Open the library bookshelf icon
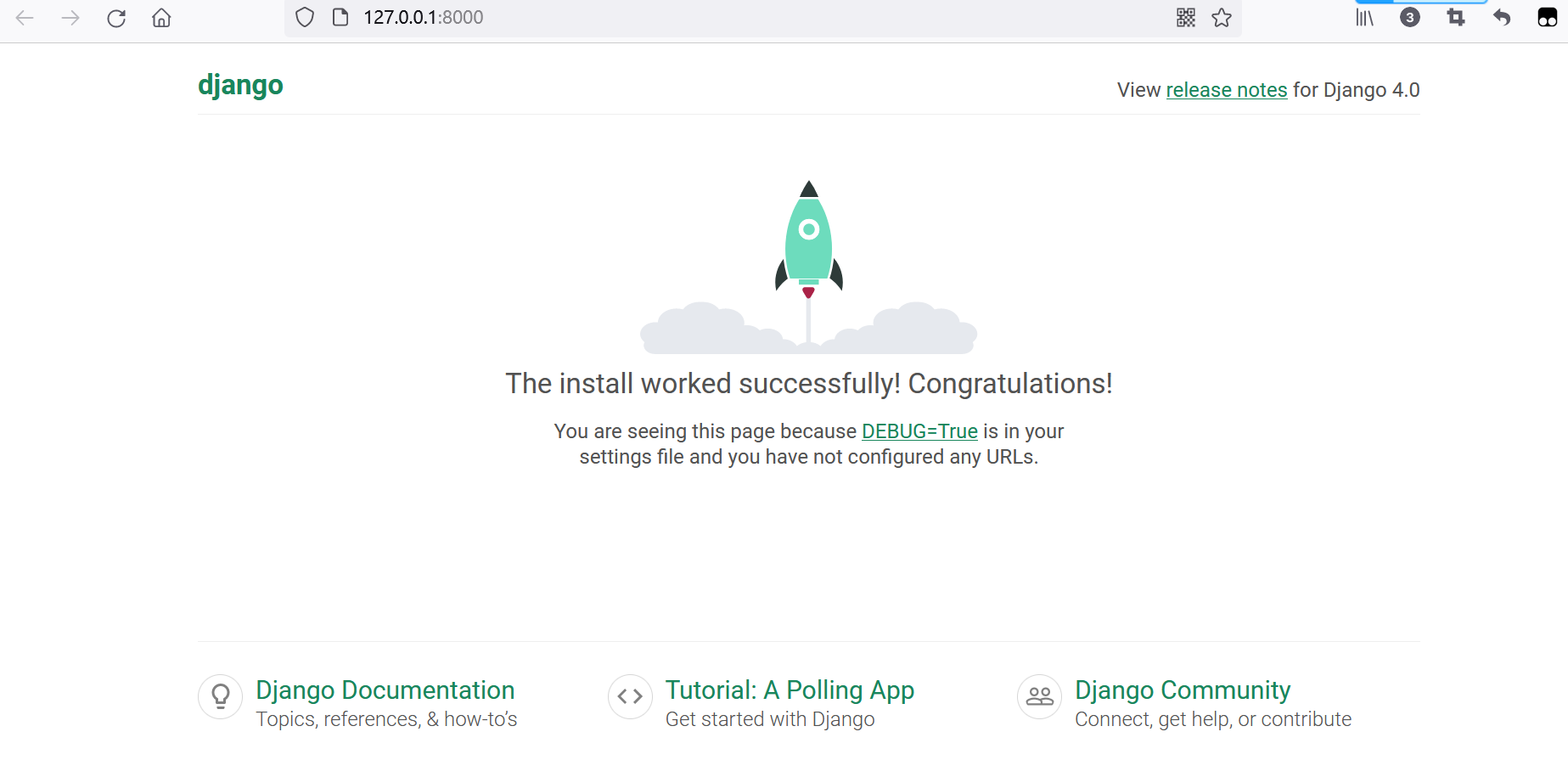The height and width of the screenshot is (760, 1568). [x=1364, y=17]
